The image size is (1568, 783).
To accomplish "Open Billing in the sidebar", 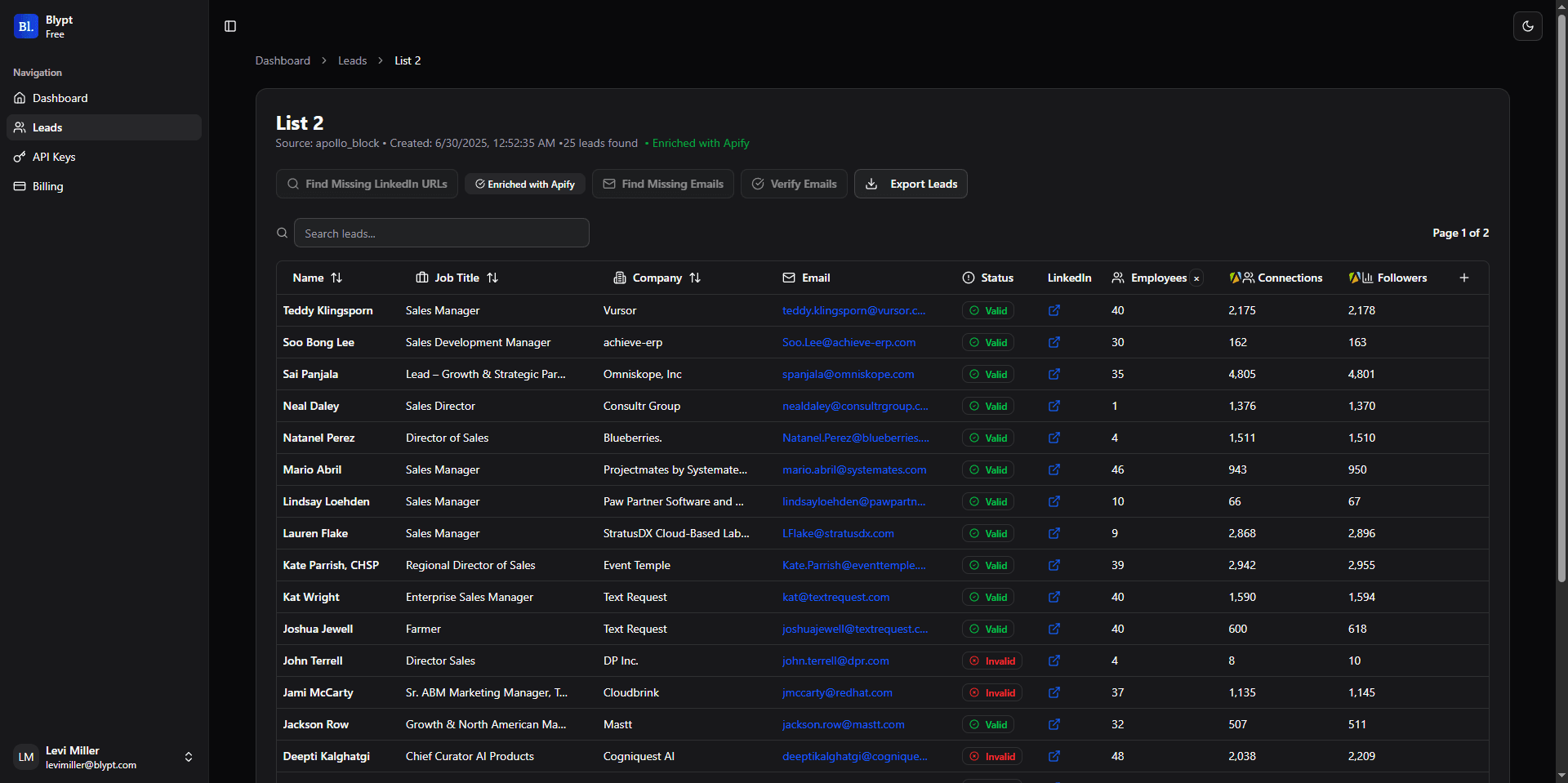I will pyautogui.click(x=104, y=186).
